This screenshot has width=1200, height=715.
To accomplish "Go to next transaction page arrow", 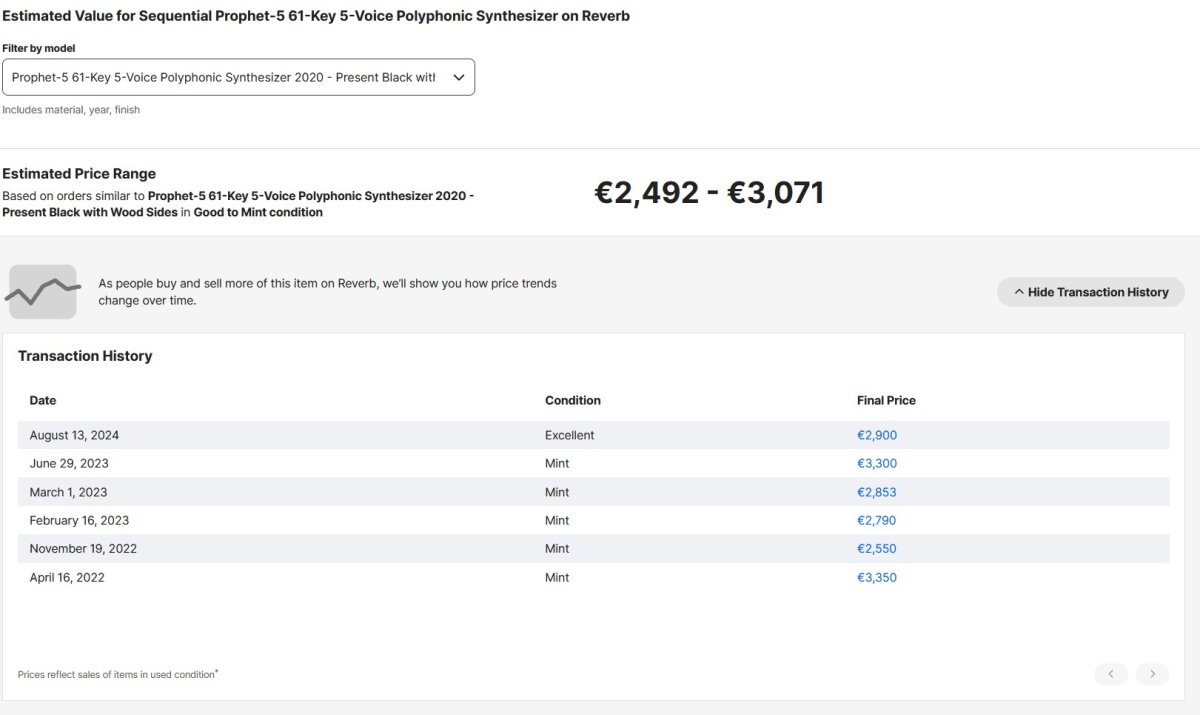I will click(x=1152, y=674).
